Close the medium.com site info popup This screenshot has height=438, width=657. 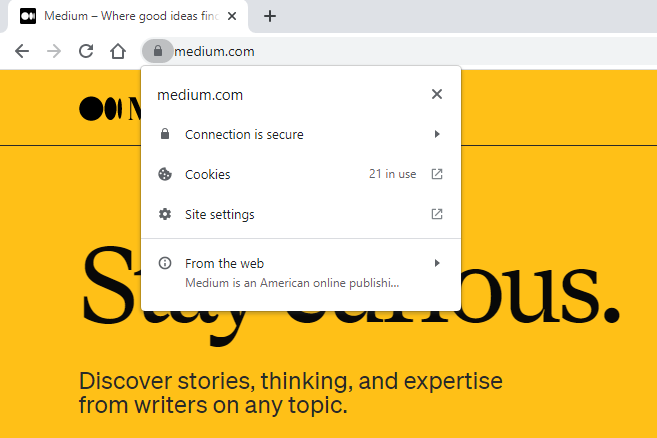[x=437, y=94]
